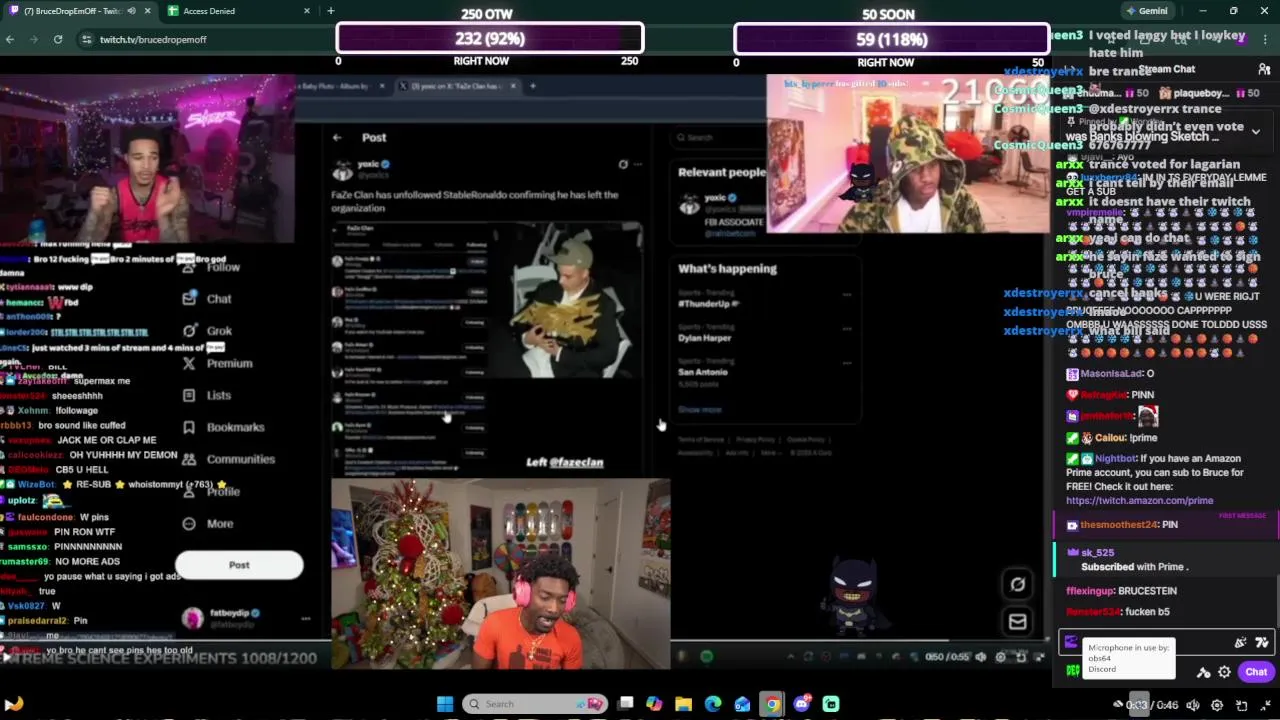Open the Dylan Harper trending topic
Image resolution: width=1280 pixels, height=720 pixels.
coord(705,337)
